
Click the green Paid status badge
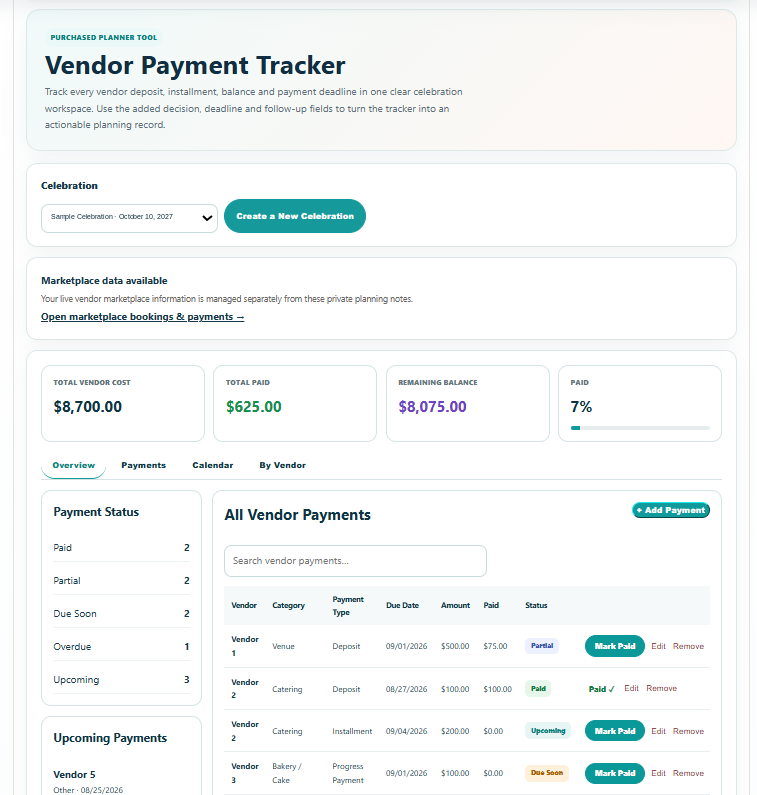538,689
